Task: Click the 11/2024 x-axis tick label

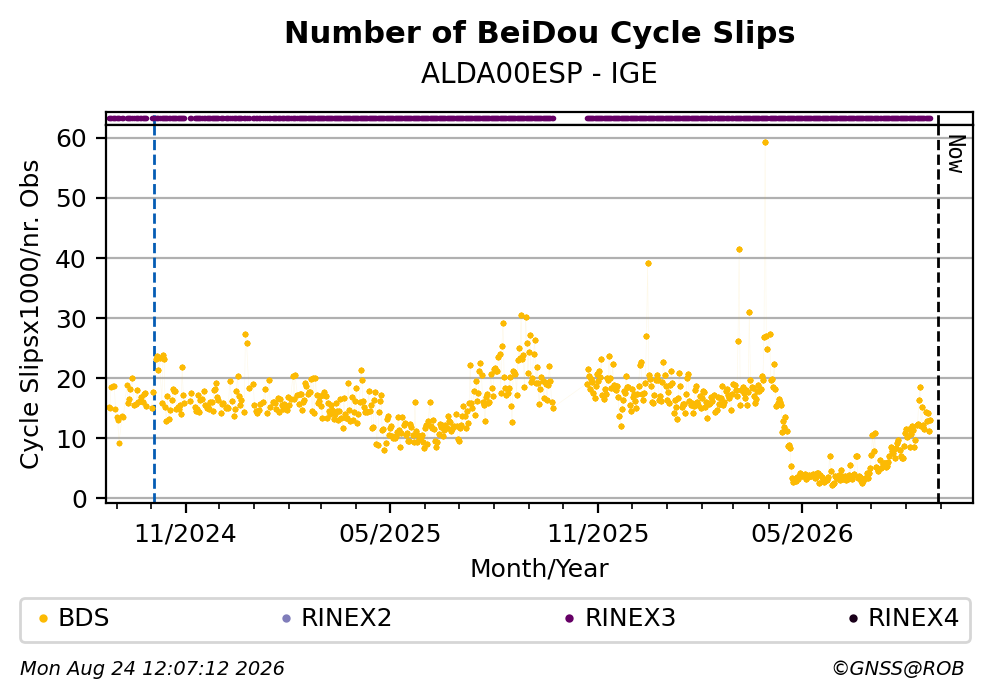Action: 185,534
